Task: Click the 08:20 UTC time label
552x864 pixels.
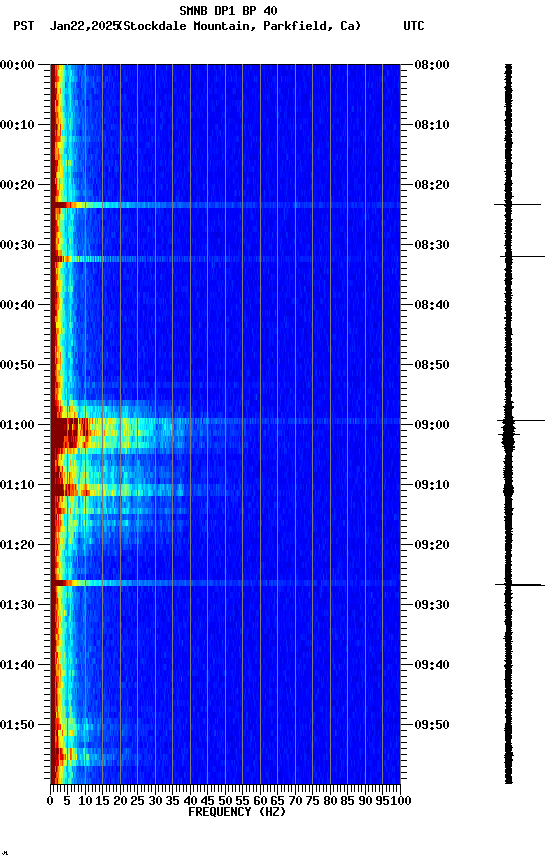Action: click(x=432, y=185)
